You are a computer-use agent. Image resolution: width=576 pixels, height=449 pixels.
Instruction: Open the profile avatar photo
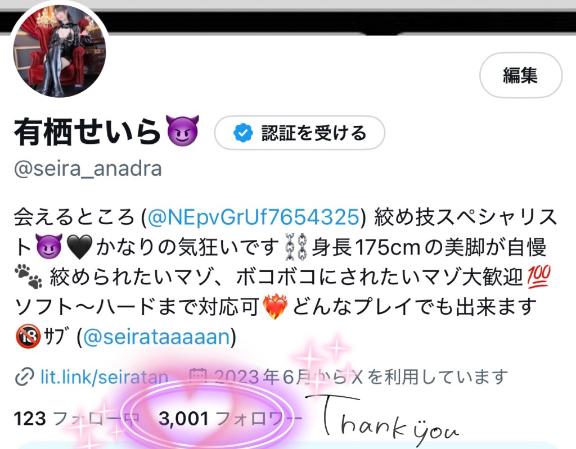pyautogui.click(x=60, y=50)
